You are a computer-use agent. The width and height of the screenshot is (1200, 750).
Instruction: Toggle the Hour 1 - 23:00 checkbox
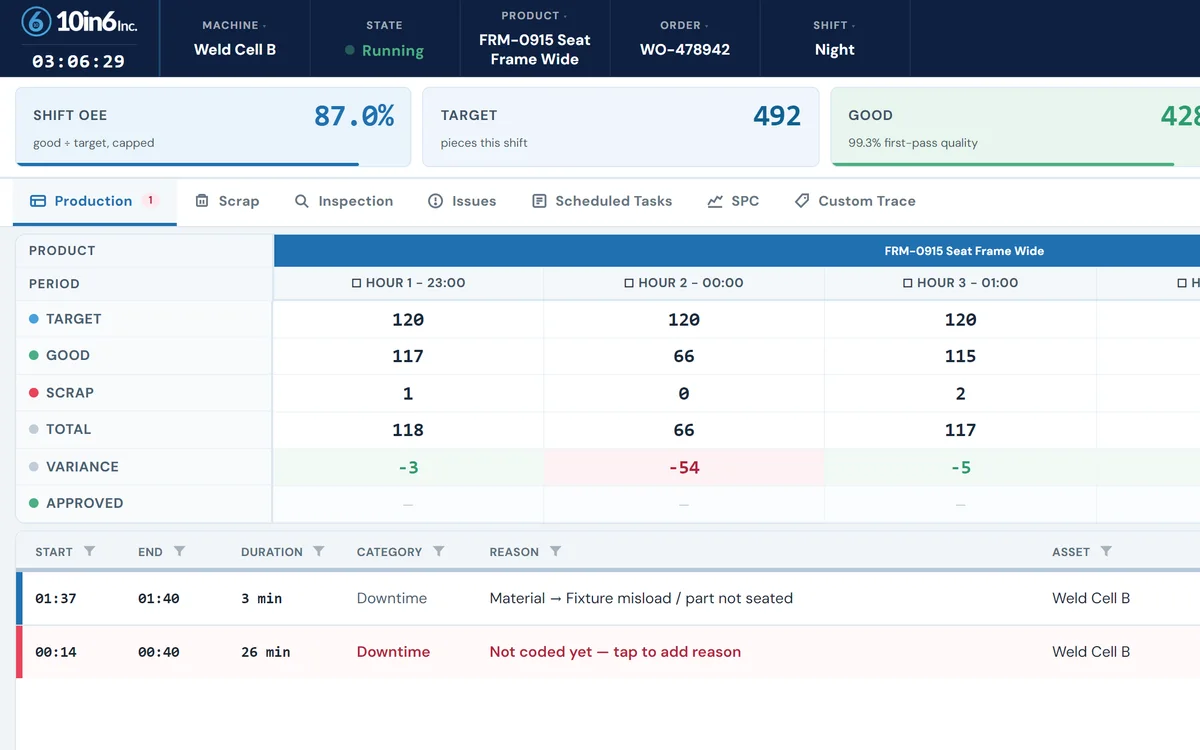[356, 283]
